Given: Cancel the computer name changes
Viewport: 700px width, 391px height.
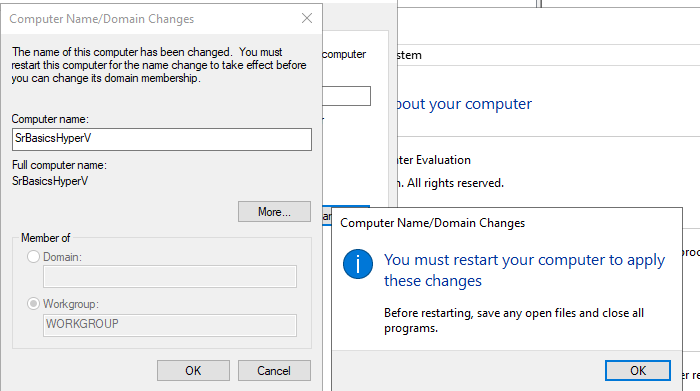Looking at the screenshot, I should click(x=274, y=370).
